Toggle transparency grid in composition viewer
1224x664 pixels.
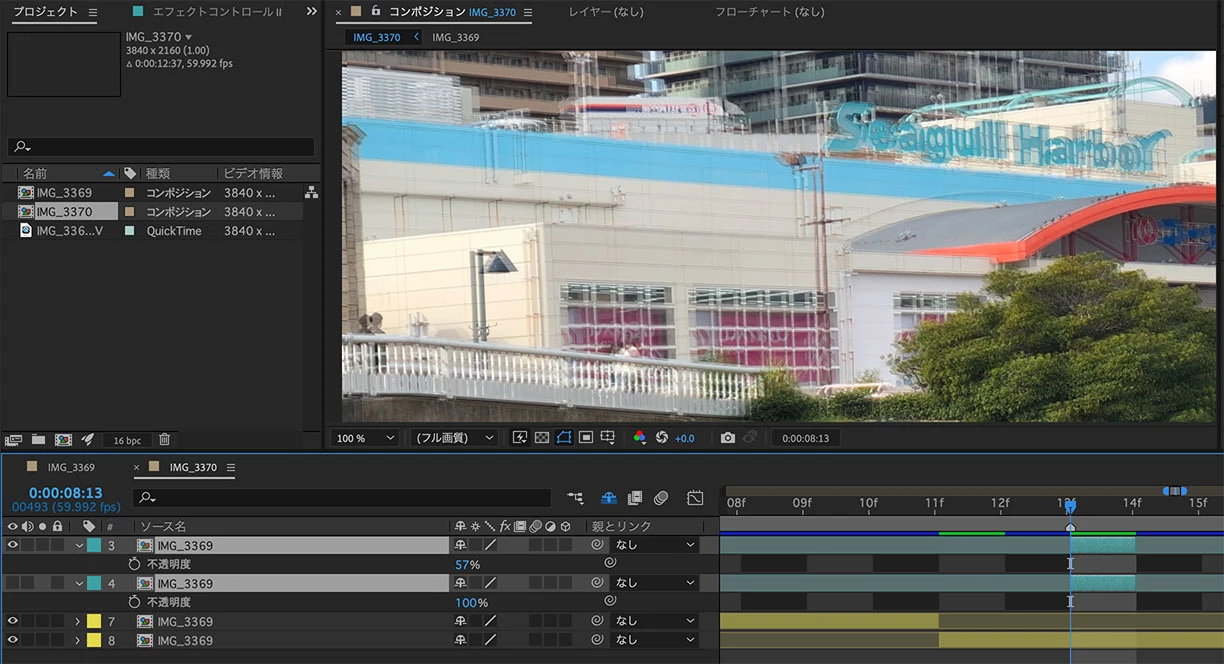pyautogui.click(x=541, y=438)
